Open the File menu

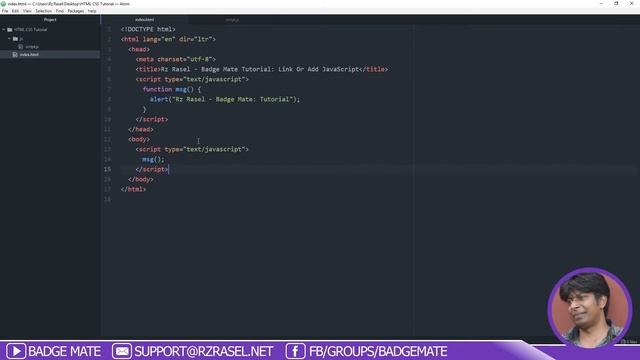tap(5, 11)
